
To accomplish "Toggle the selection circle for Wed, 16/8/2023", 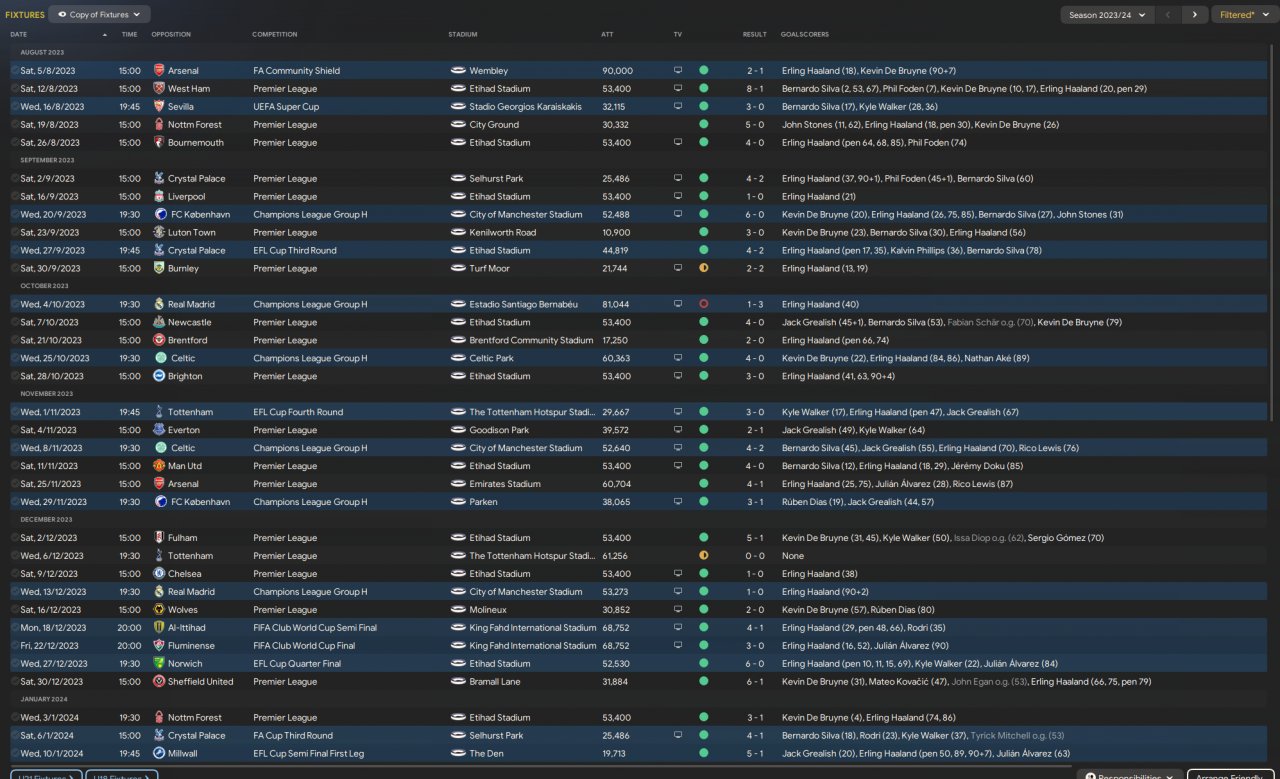I will 15,107.
